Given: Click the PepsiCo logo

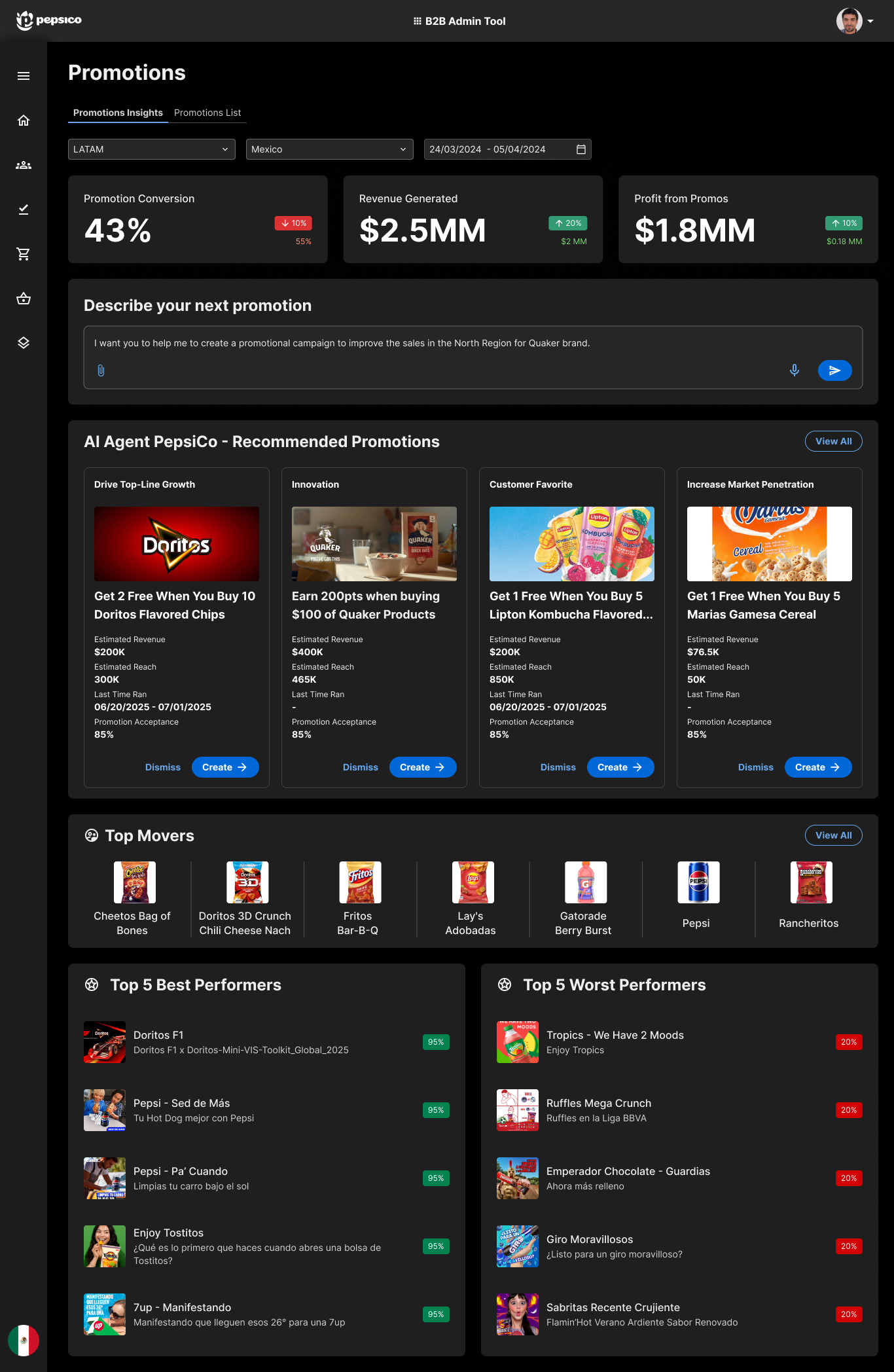Looking at the screenshot, I should point(48,20).
